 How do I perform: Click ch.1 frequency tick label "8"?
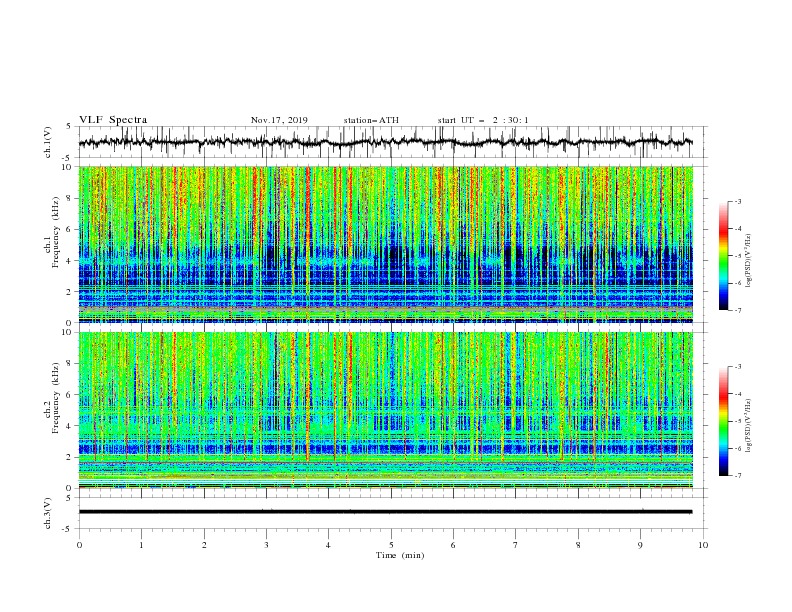70,198
